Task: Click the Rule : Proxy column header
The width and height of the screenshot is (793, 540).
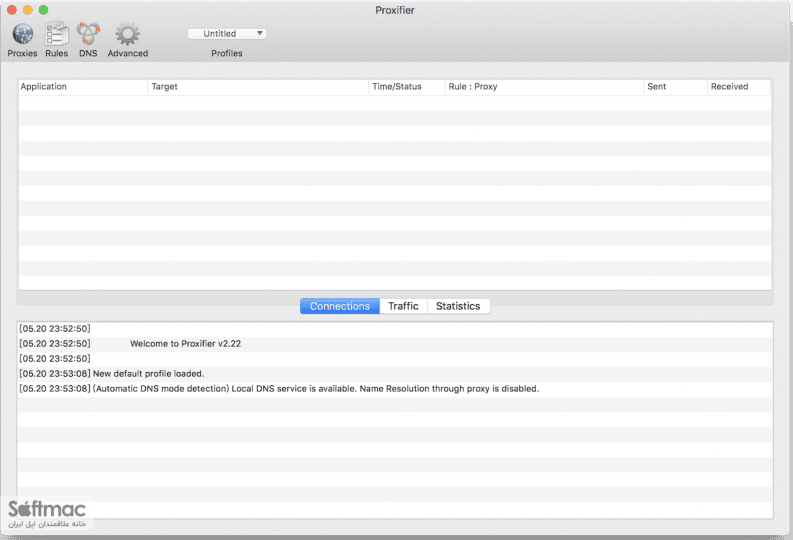Action: click(544, 86)
